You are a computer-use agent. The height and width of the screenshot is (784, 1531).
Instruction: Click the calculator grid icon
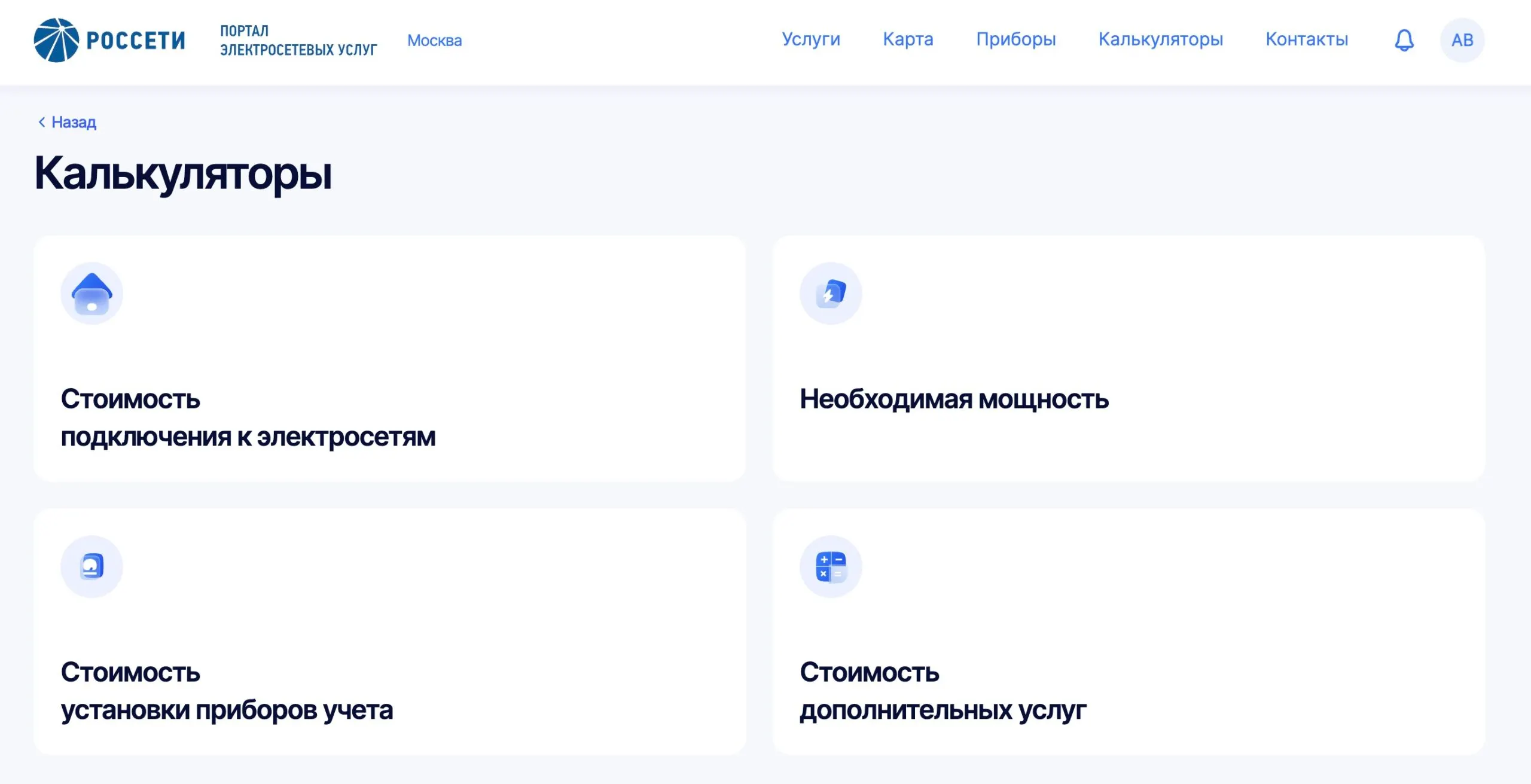point(831,566)
